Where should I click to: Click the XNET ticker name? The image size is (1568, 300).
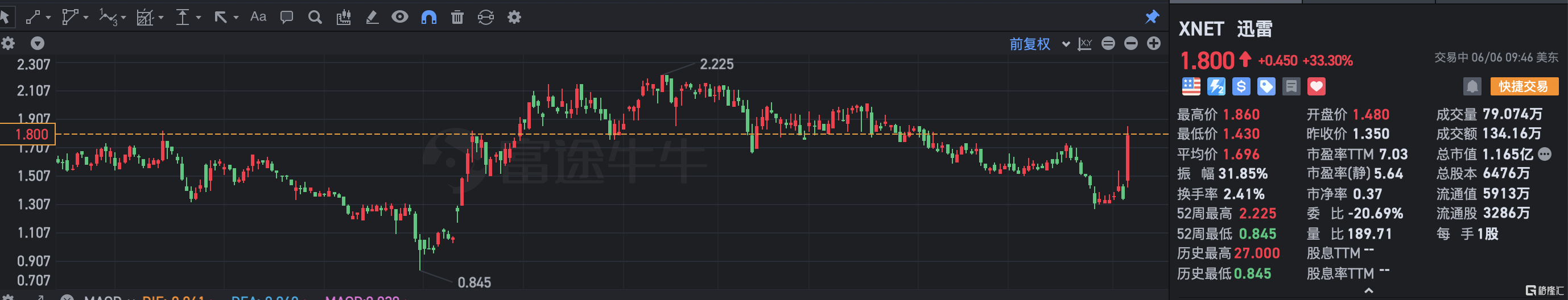[x=1201, y=29]
